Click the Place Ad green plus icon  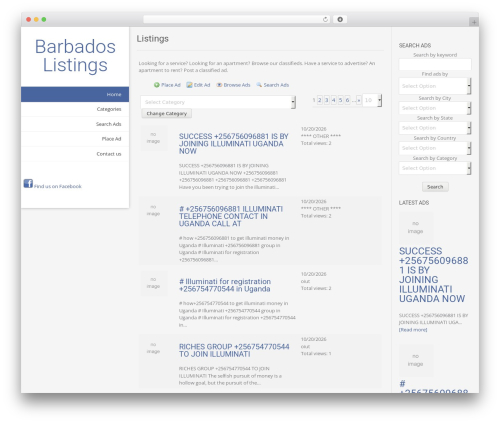pos(157,85)
